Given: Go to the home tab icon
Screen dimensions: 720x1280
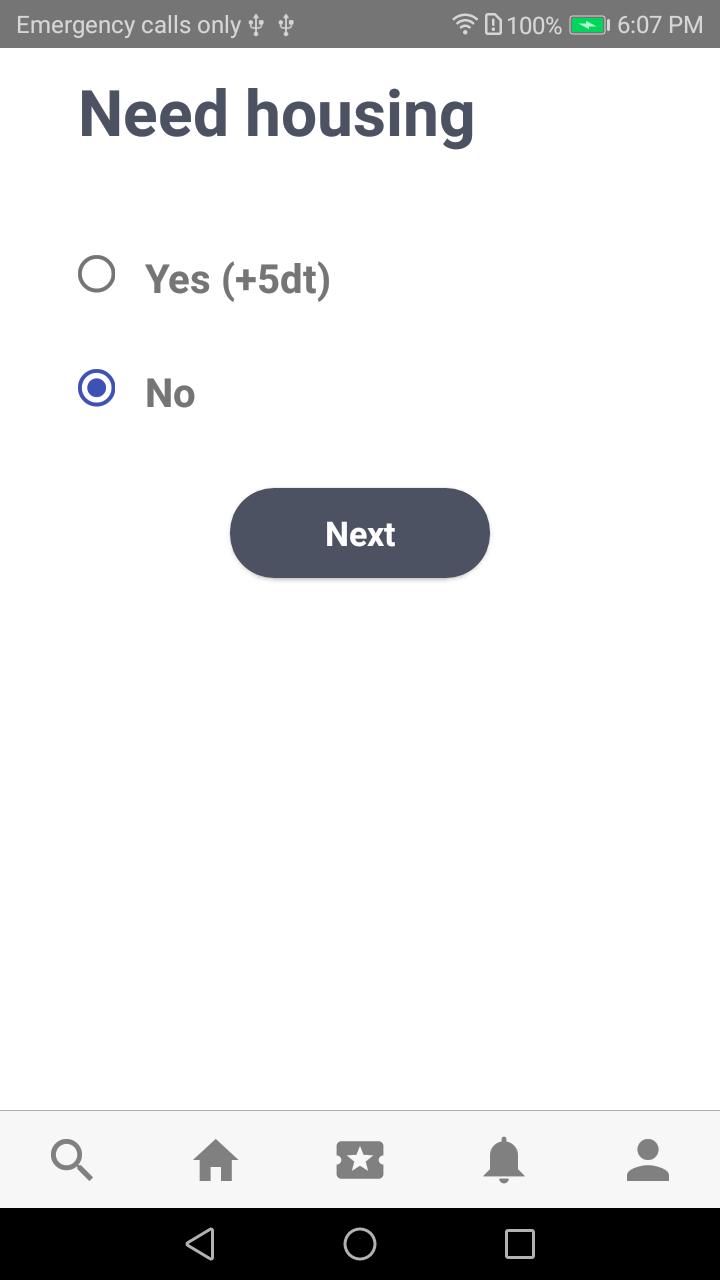Looking at the screenshot, I should pyautogui.click(x=216, y=1160).
